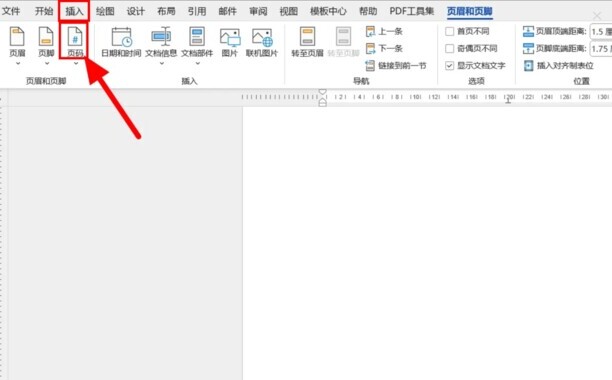Switch to the 引用 (References) tab
The width and height of the screenshot is (612, 380).
click(x=197, y=11)
